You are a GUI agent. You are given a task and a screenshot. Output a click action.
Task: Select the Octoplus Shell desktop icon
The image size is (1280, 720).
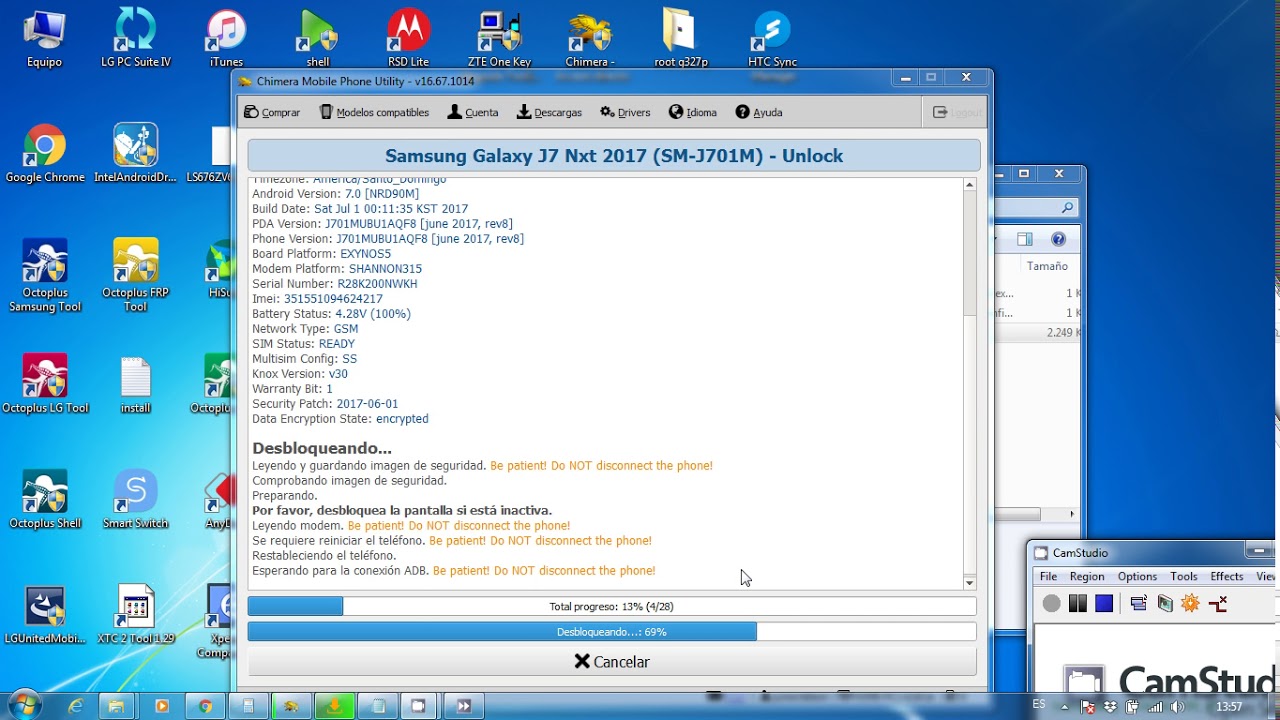45,498
